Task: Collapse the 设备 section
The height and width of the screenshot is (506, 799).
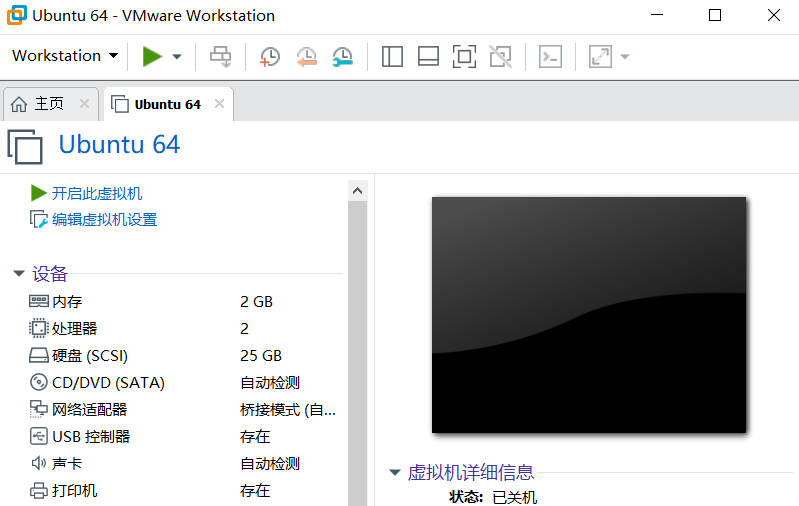Action: pyautogui.click(x=19, y=274)
